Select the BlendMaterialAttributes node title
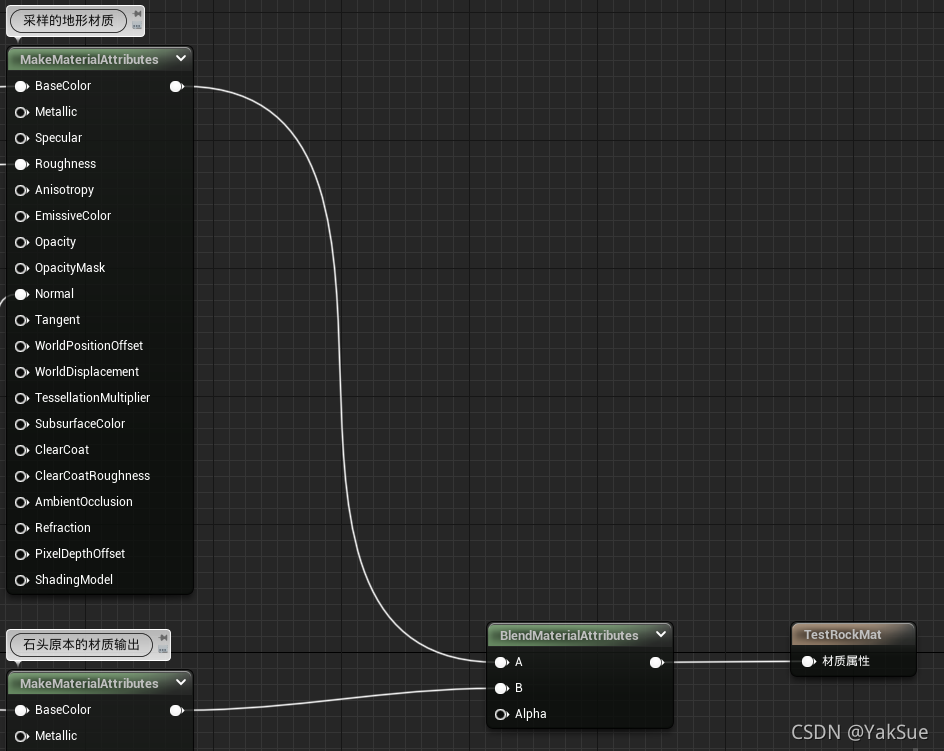The width and height of the screenshot is (944, 751). coord(569,635)
